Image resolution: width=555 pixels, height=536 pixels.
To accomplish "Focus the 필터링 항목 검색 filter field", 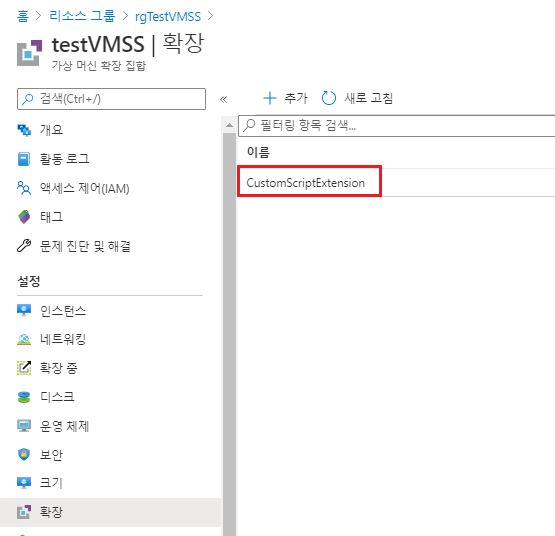I will point(396,125).
